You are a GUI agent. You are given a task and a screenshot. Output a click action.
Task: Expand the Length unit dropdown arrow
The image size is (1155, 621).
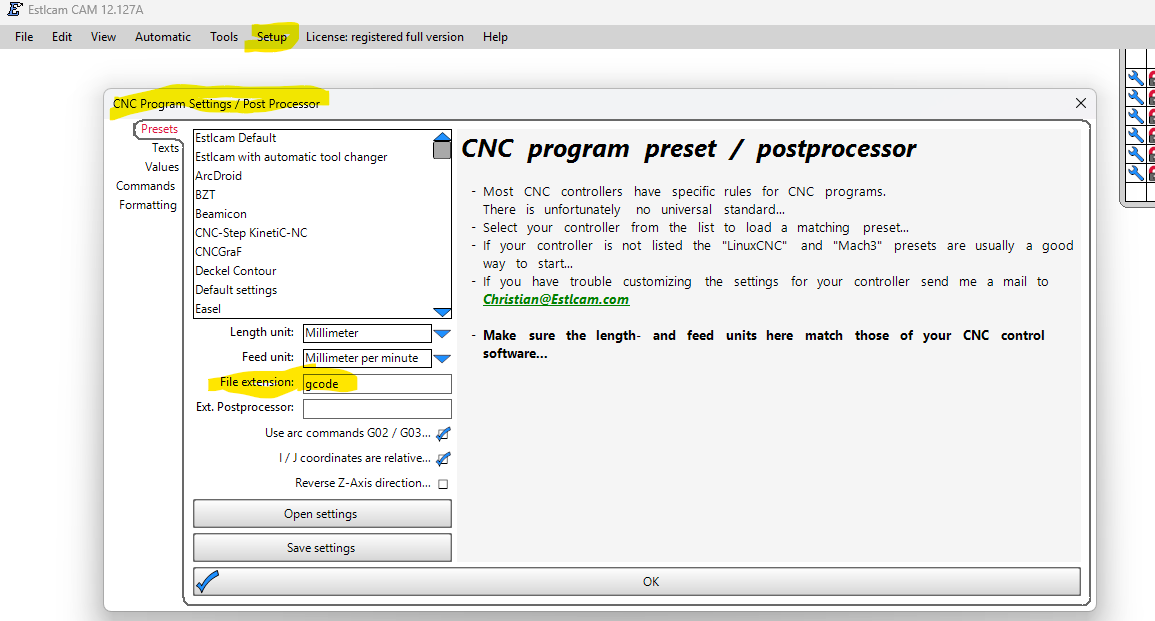click(442, 334)
